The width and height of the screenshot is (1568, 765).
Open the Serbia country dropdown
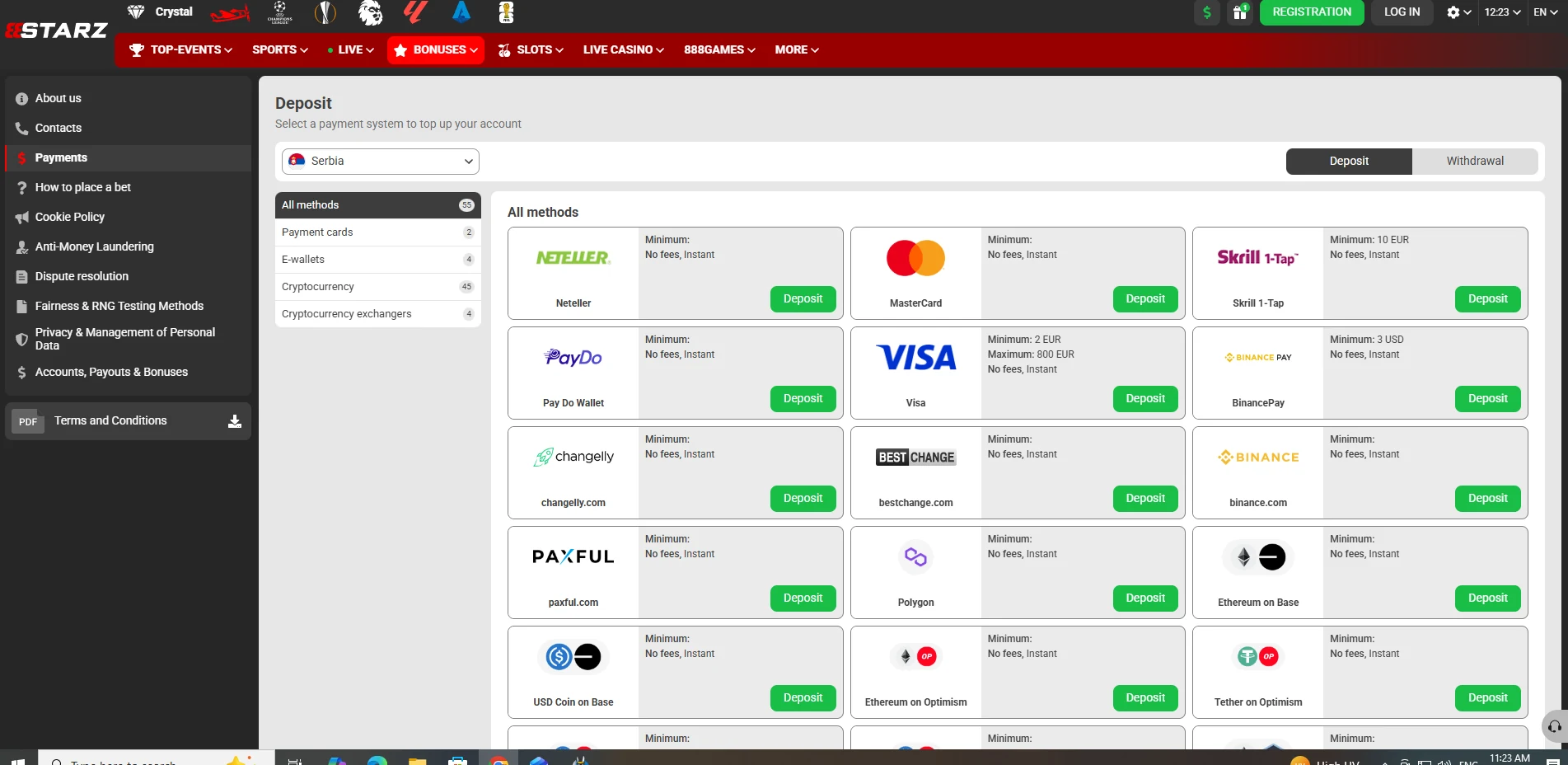click(381, 162)
